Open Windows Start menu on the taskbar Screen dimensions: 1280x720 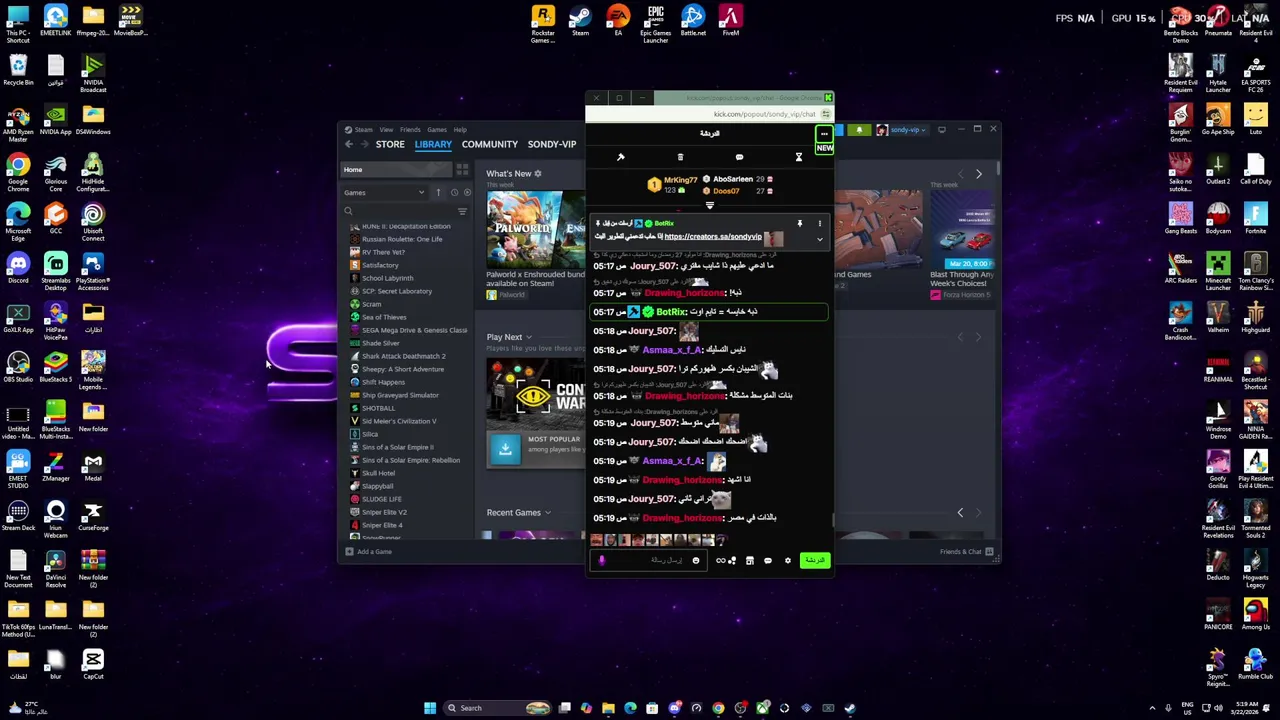click(x=430, y=708)
